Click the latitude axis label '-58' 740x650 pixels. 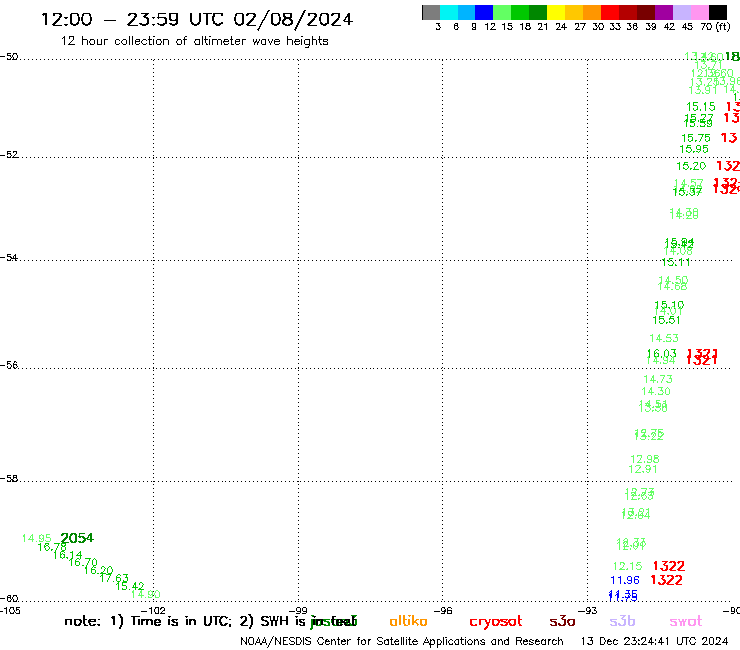click(x=9, y=479)
